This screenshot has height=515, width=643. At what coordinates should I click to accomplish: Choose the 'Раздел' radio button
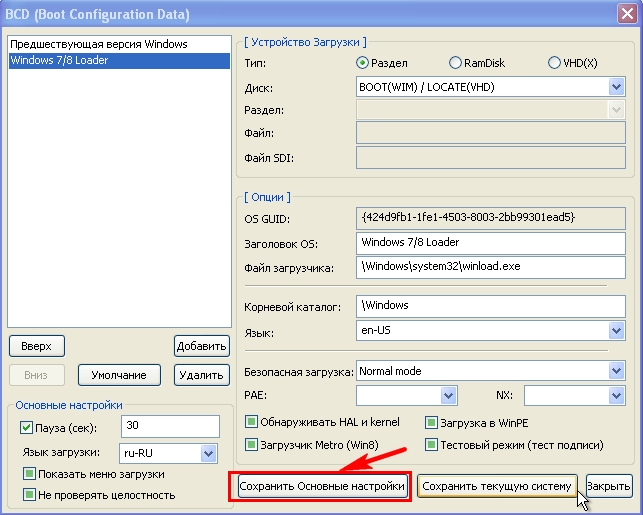pyautogui.click(x=364, y=63)
